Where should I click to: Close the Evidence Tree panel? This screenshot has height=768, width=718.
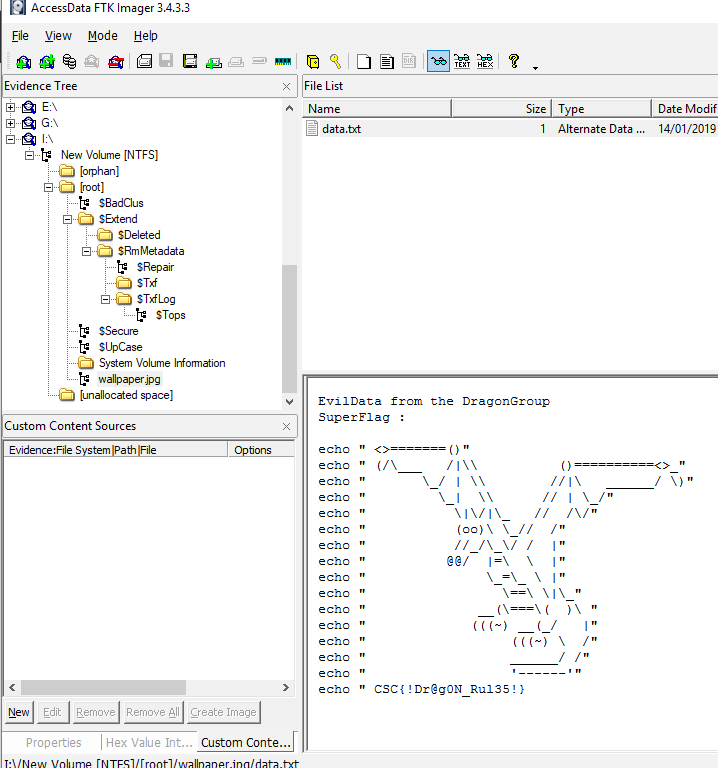287,87
